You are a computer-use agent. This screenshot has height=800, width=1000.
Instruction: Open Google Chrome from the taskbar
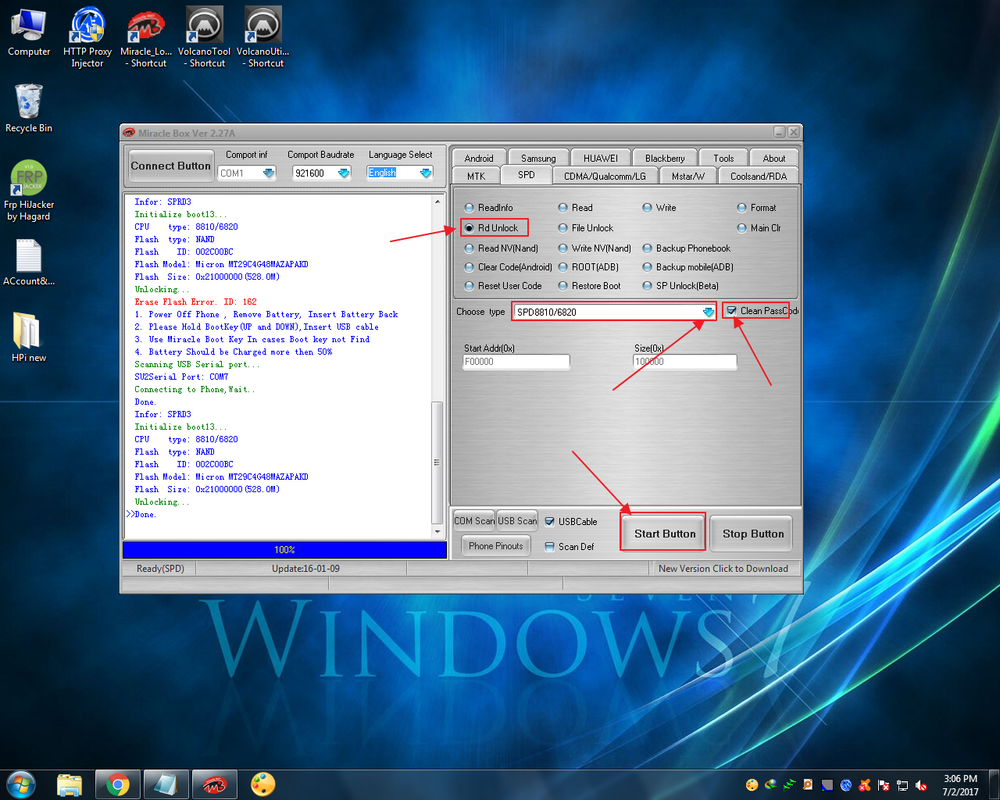click(x=117, y=785)
